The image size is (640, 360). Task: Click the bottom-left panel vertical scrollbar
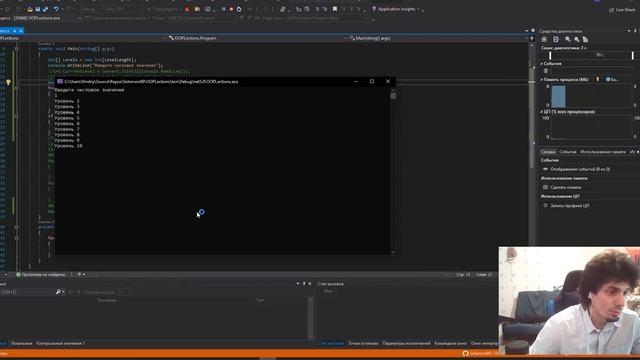tap(311, 318)
